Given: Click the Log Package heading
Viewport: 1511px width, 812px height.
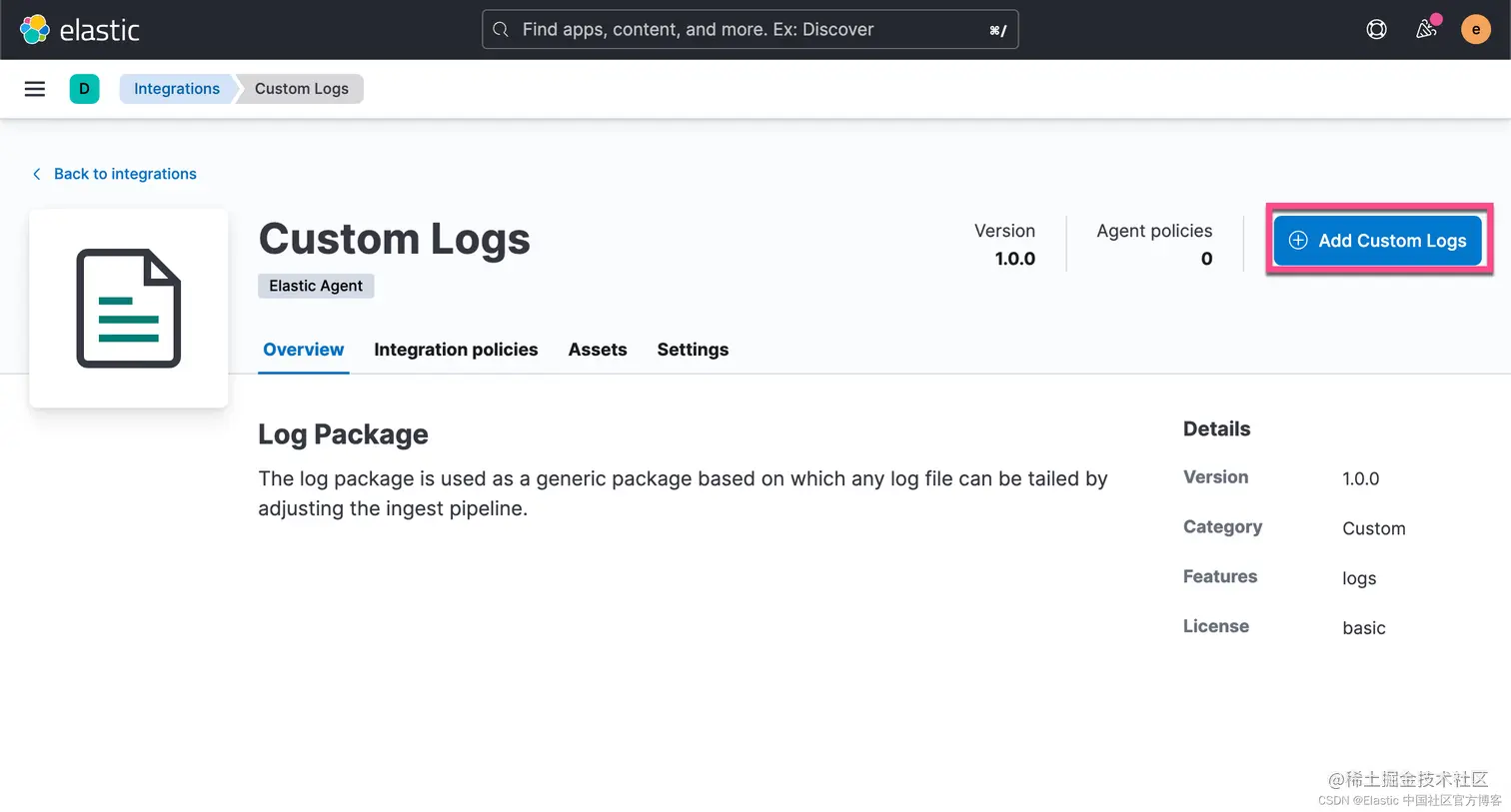Looking at the screenshot, I should pyautogui.click(x=343, y=434).
